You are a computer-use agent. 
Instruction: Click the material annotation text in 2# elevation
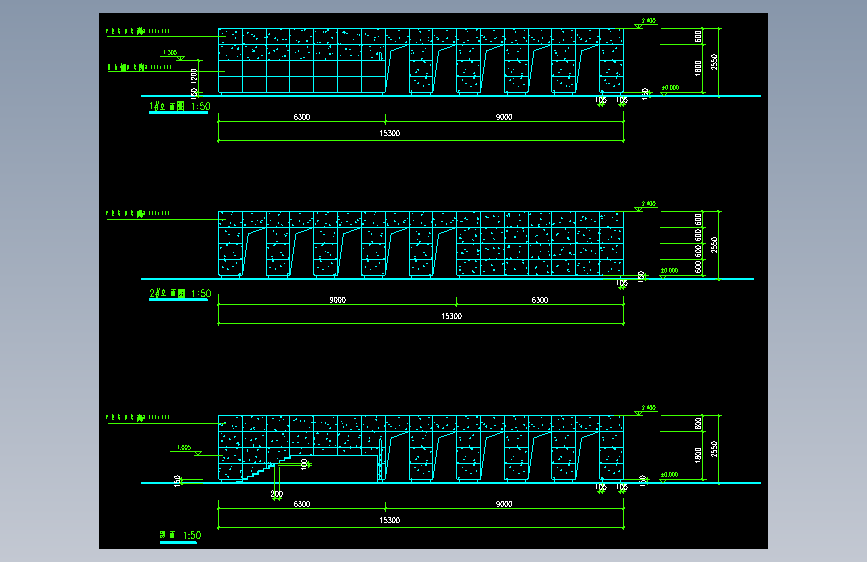pos(138,213)
